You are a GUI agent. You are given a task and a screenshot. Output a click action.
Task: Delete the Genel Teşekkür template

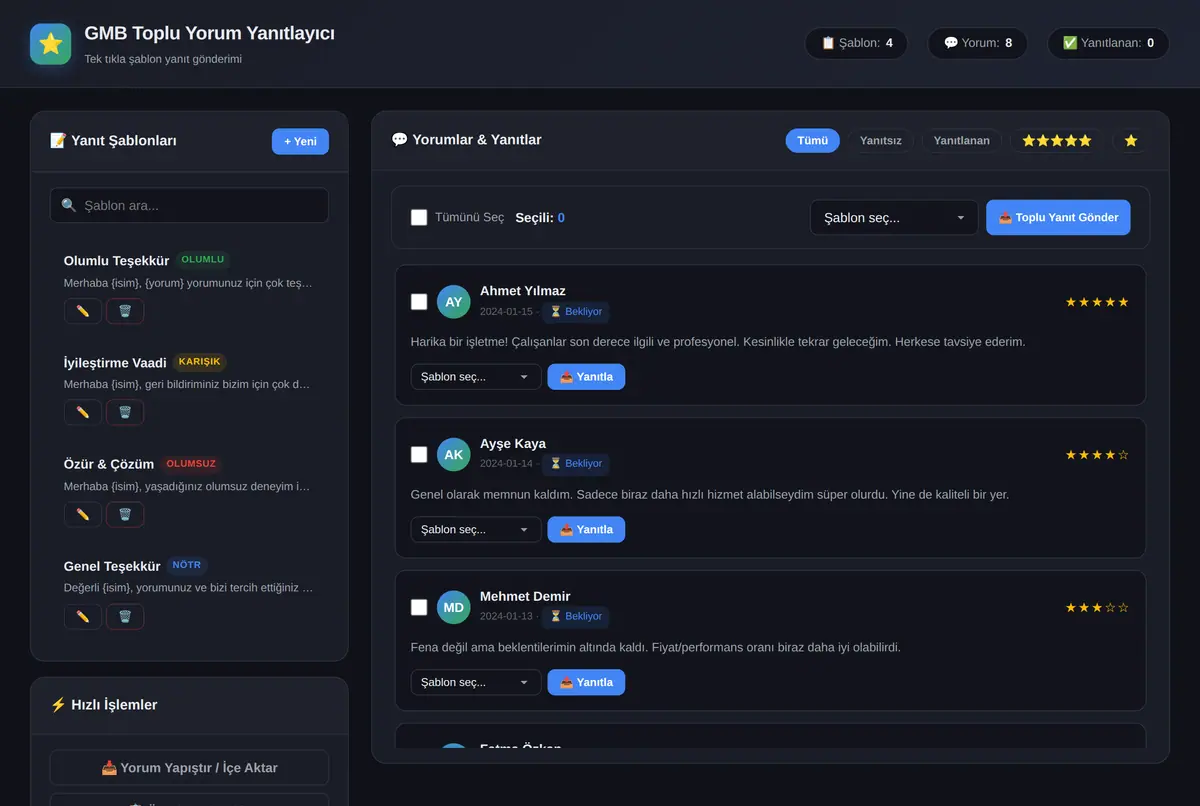[125, 616]
